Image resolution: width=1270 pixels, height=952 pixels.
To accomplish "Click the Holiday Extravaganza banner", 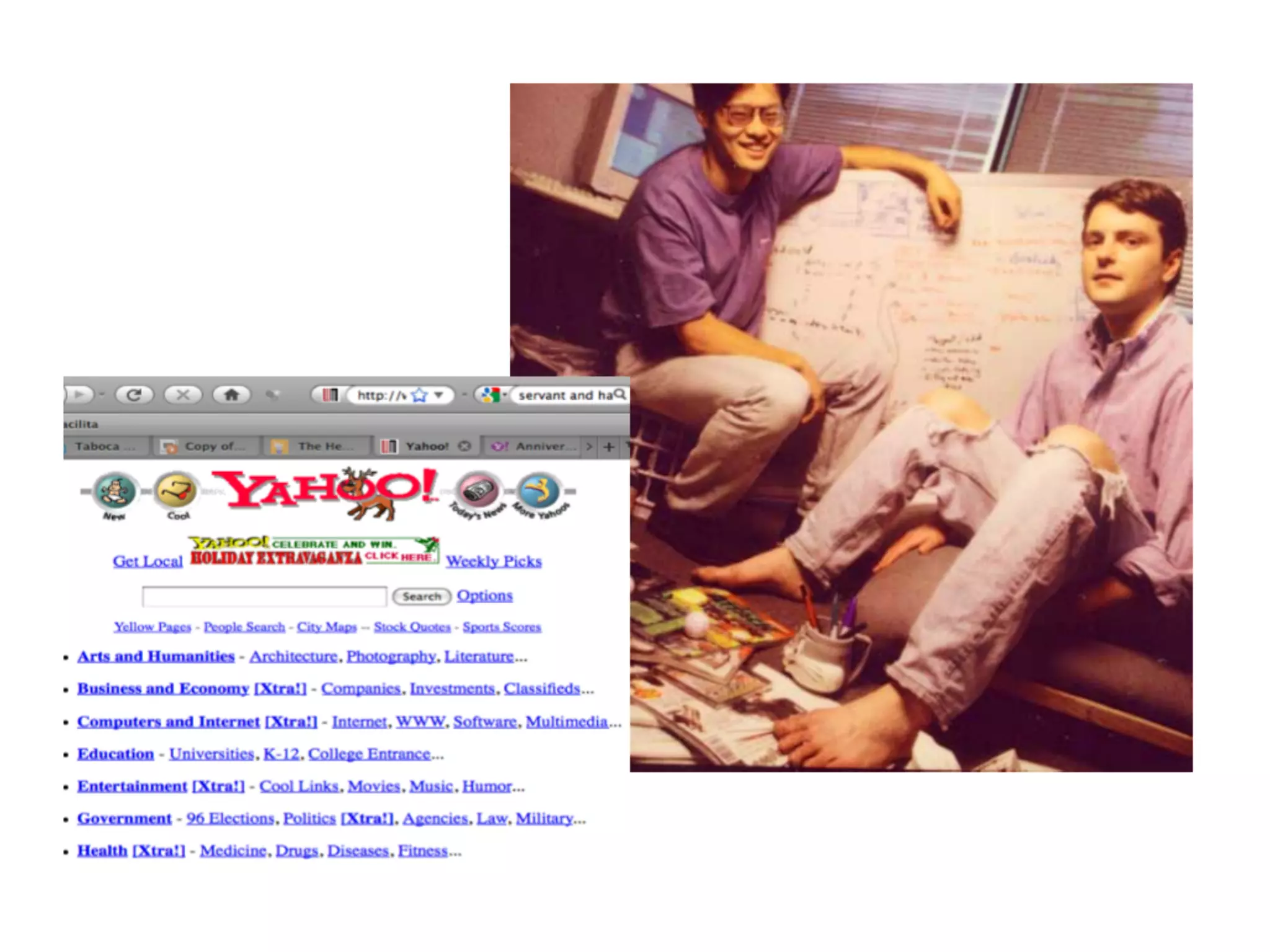I will tap(314, 550).
